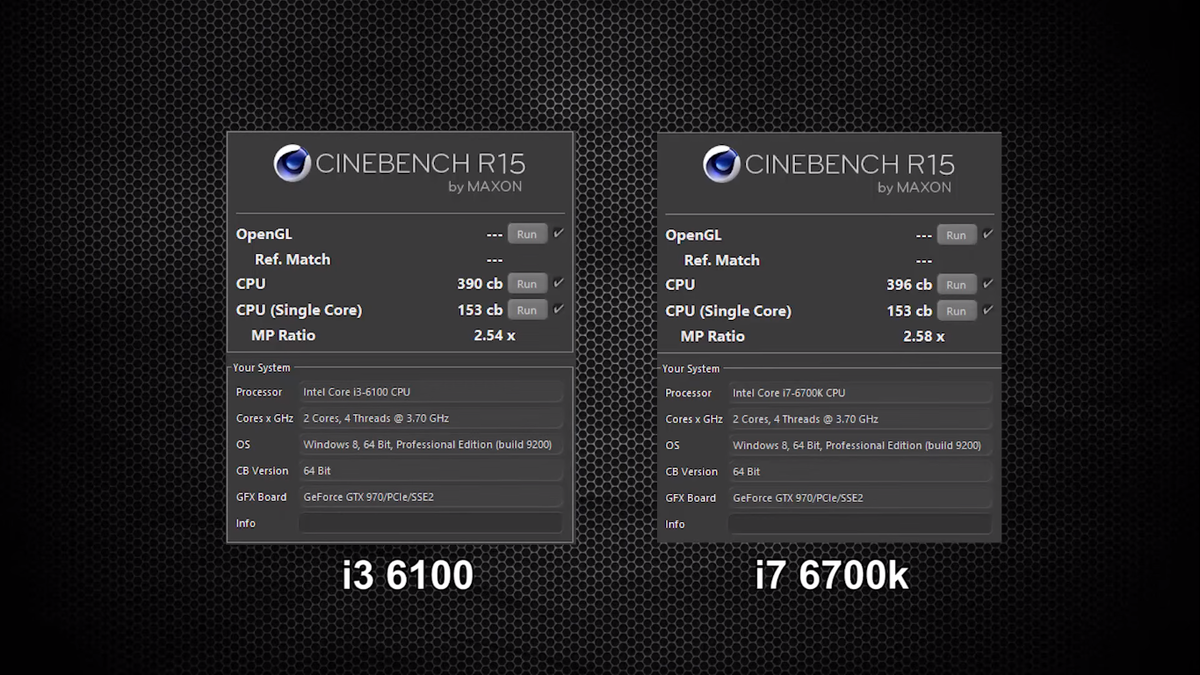Toggle the OpenGL checkbox in the i7 6700k panel
The width and height of the screenshot is (1200, 675).
point(988,234)
